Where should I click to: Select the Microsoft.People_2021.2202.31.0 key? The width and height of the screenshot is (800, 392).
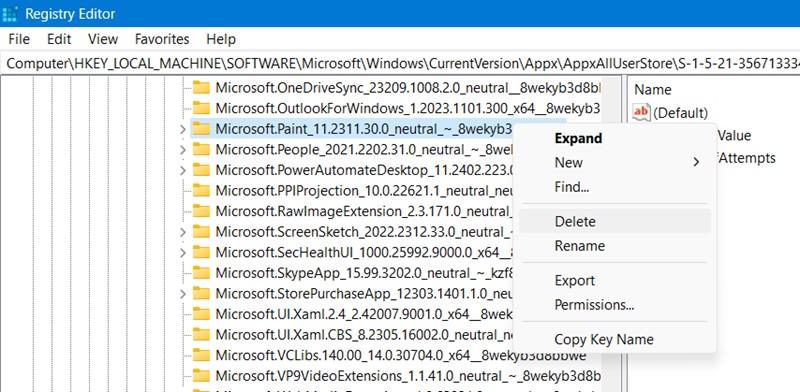(x=363, y=150)
